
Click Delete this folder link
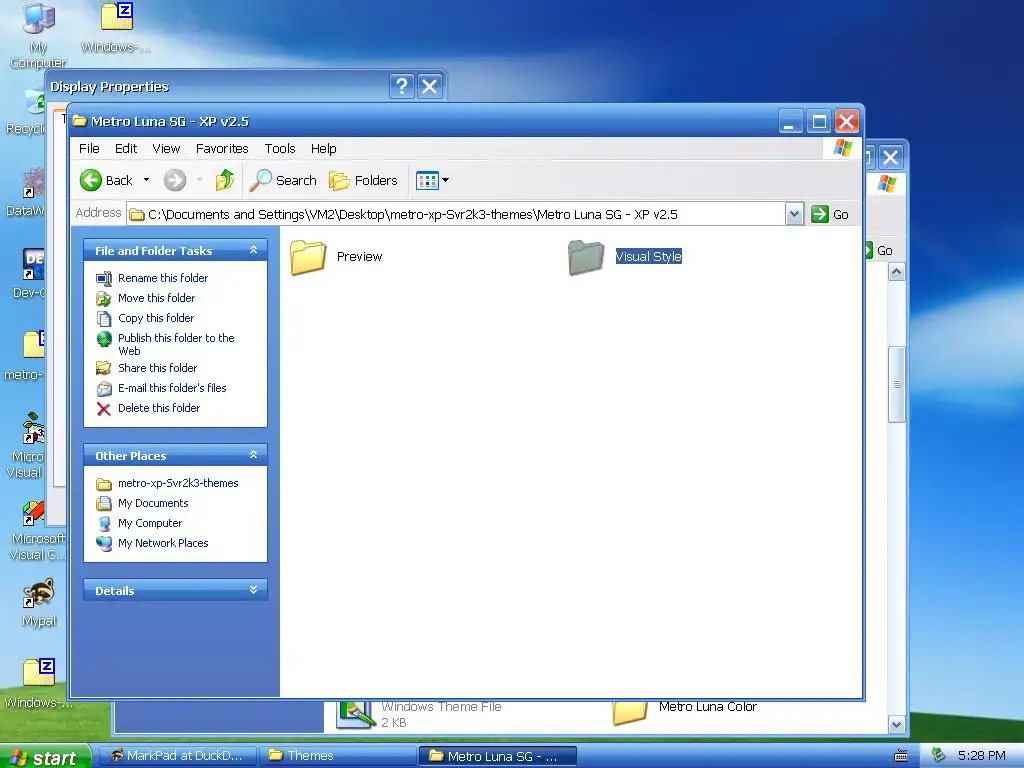159,408
